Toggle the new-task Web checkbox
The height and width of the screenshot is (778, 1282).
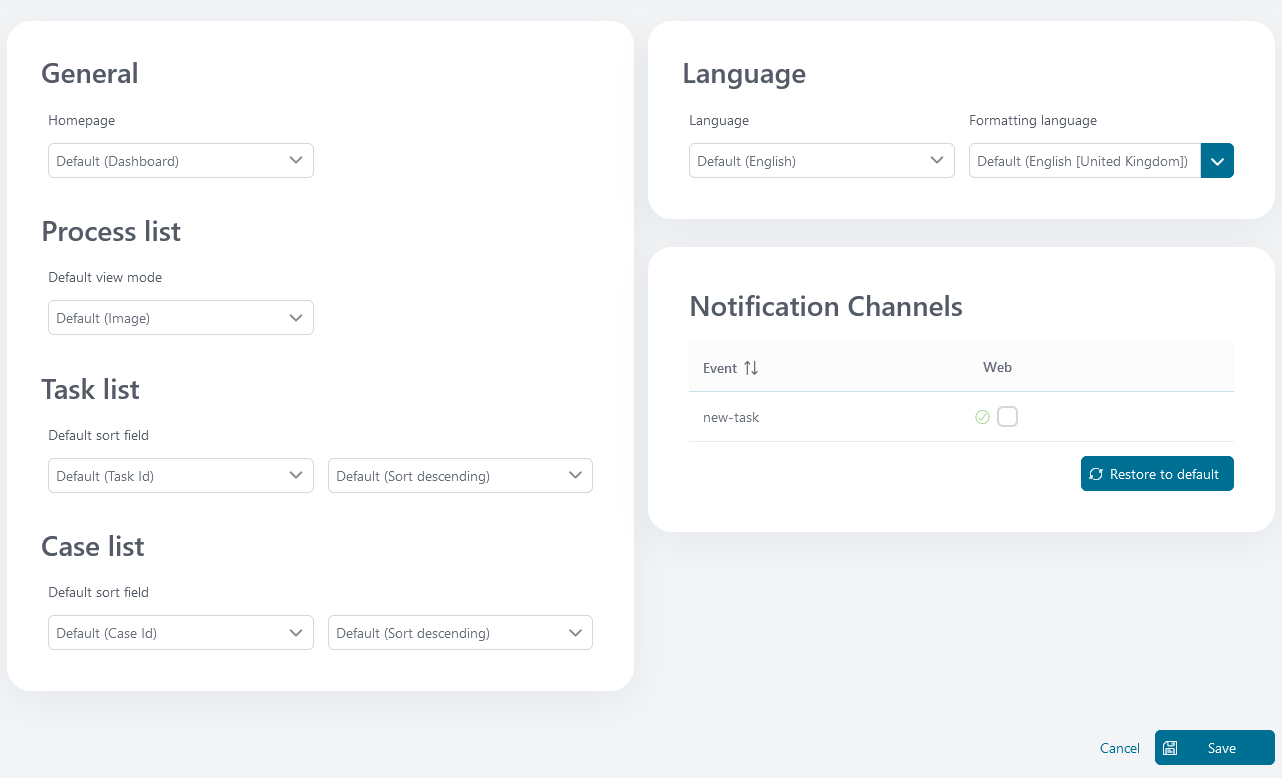[x=1007, y=417]
